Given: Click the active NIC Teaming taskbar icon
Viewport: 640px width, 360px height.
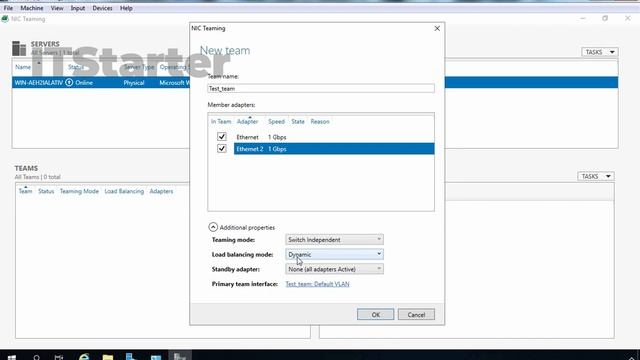Looking at the screenshot, I should pyautogui.click(x=180, y=356).
